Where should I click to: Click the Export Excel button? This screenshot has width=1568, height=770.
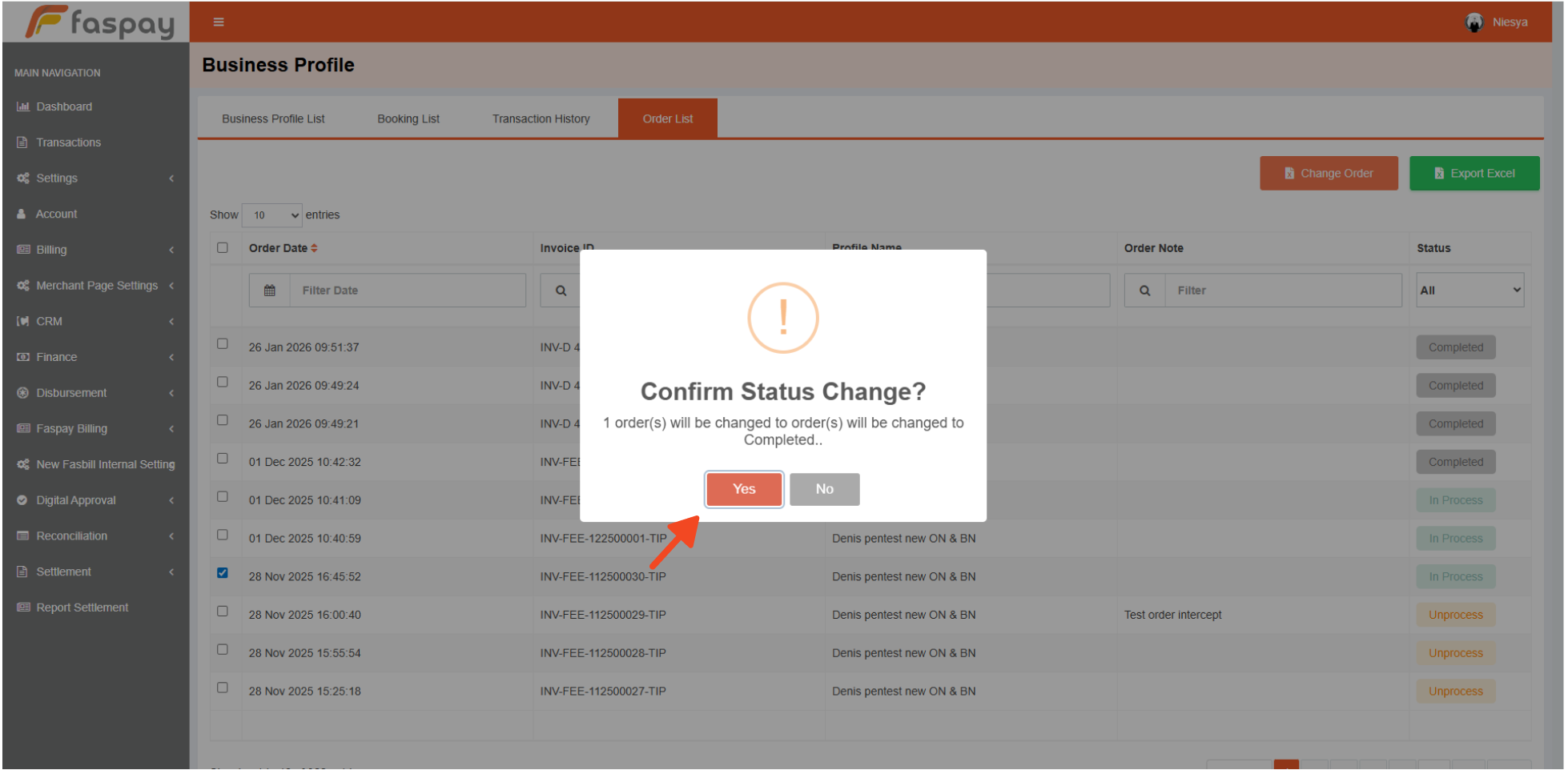point(1474,174)
